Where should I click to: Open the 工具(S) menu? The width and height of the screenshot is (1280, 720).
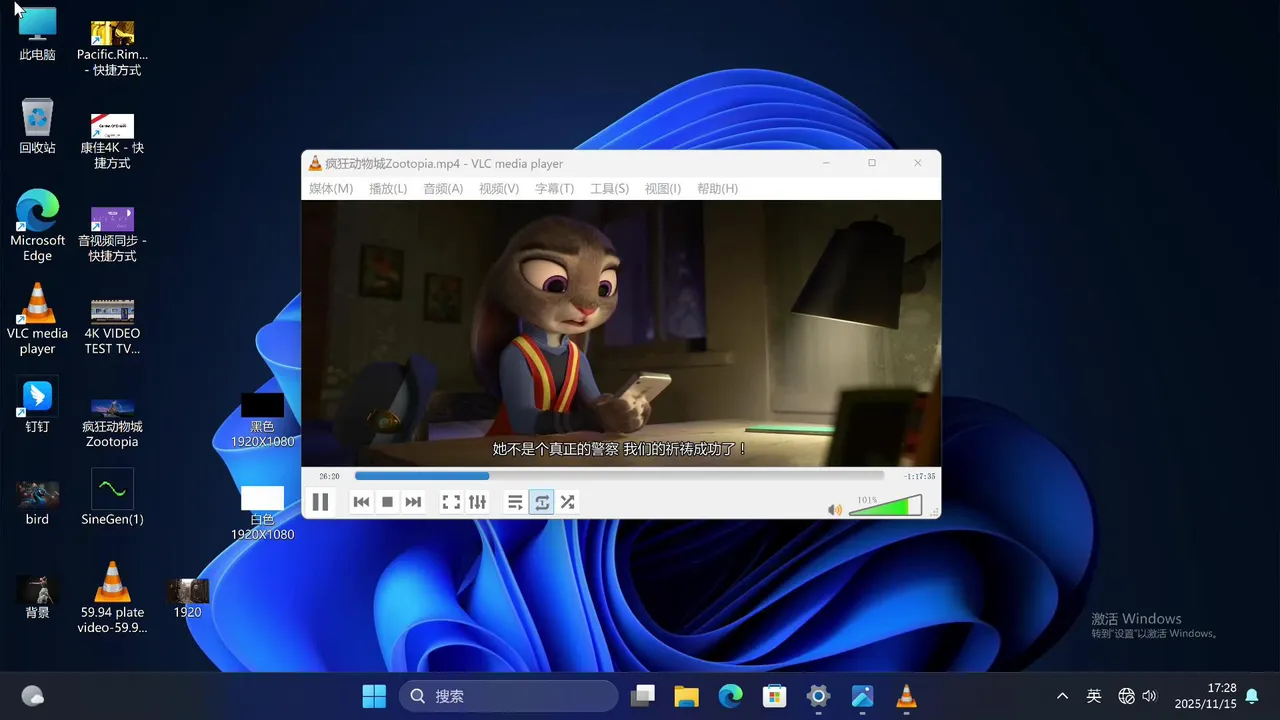point(609,189)
